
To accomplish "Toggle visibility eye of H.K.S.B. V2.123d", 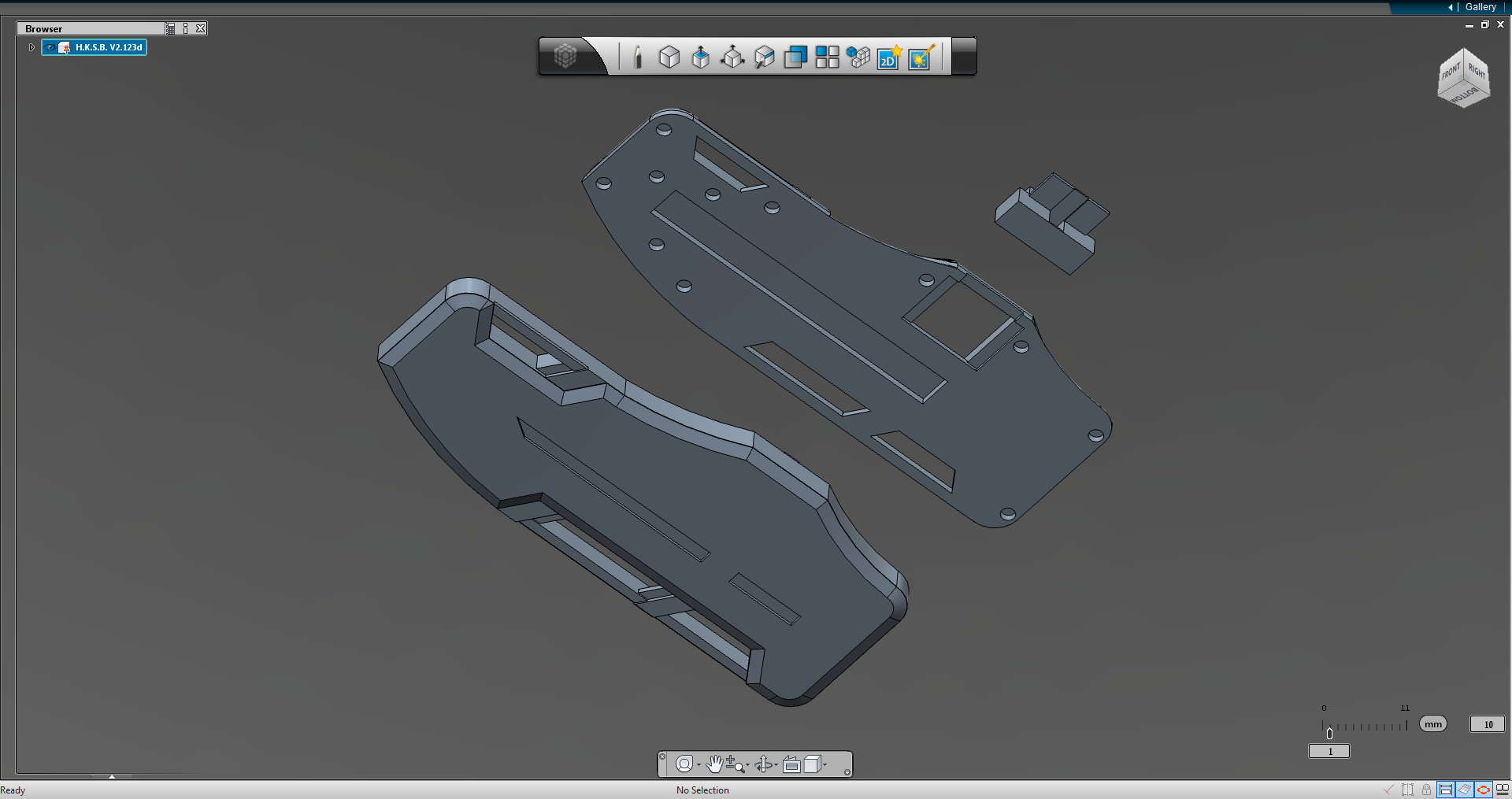I will pyautogui.click(x=50, y=47).
